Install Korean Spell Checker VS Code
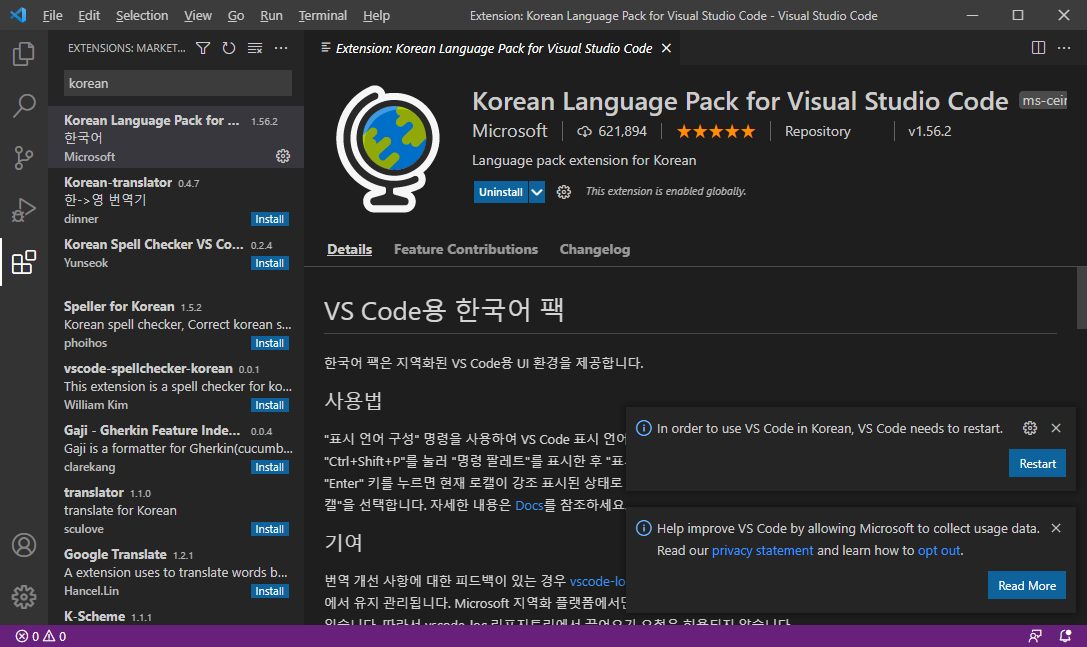1087x647 pixels. pos(270,264)
